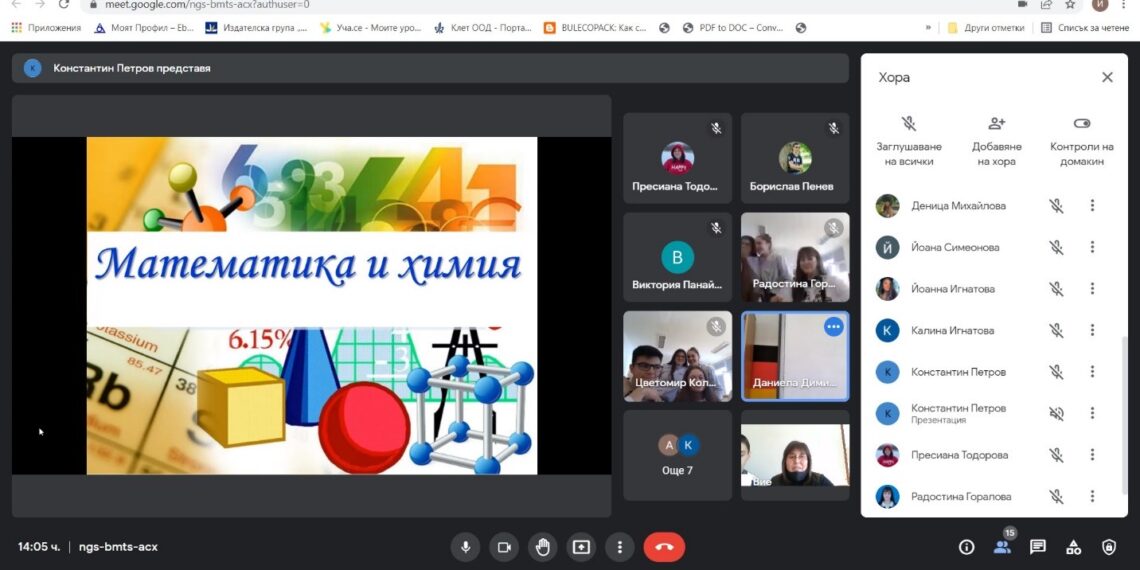Toggle the microphone in the bottom bar
Image resolution: width=1140 pixels, height=570 pixels.
[x=464, y=547]
